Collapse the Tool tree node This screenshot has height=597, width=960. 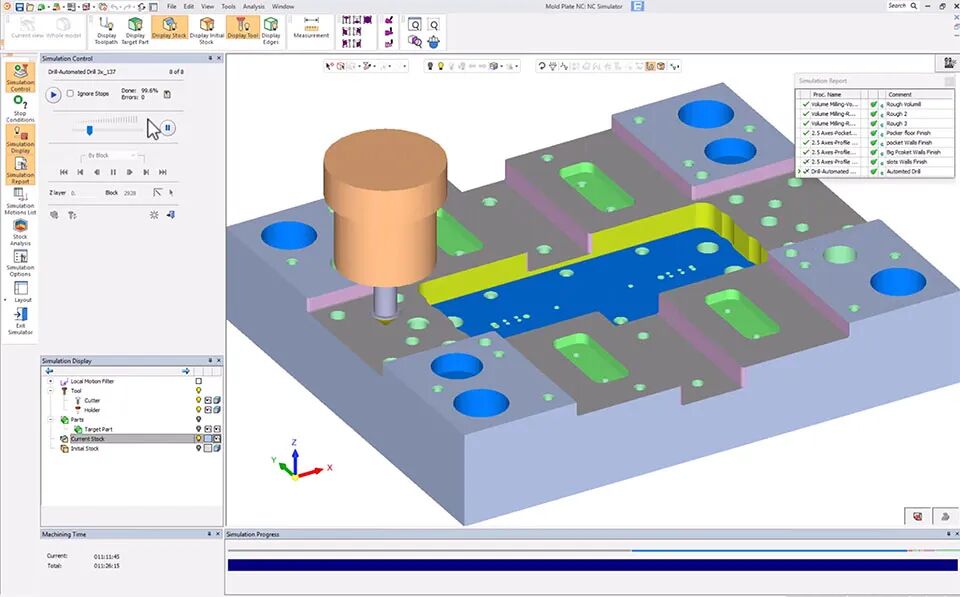[x=51, y=391]
